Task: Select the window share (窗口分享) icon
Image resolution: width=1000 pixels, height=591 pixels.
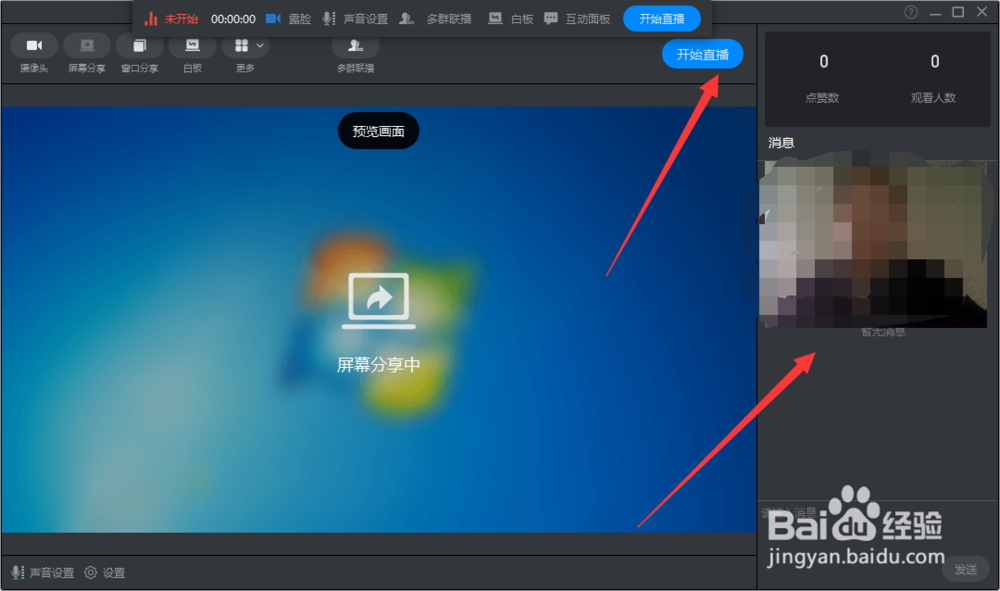Action: (140, 45)
